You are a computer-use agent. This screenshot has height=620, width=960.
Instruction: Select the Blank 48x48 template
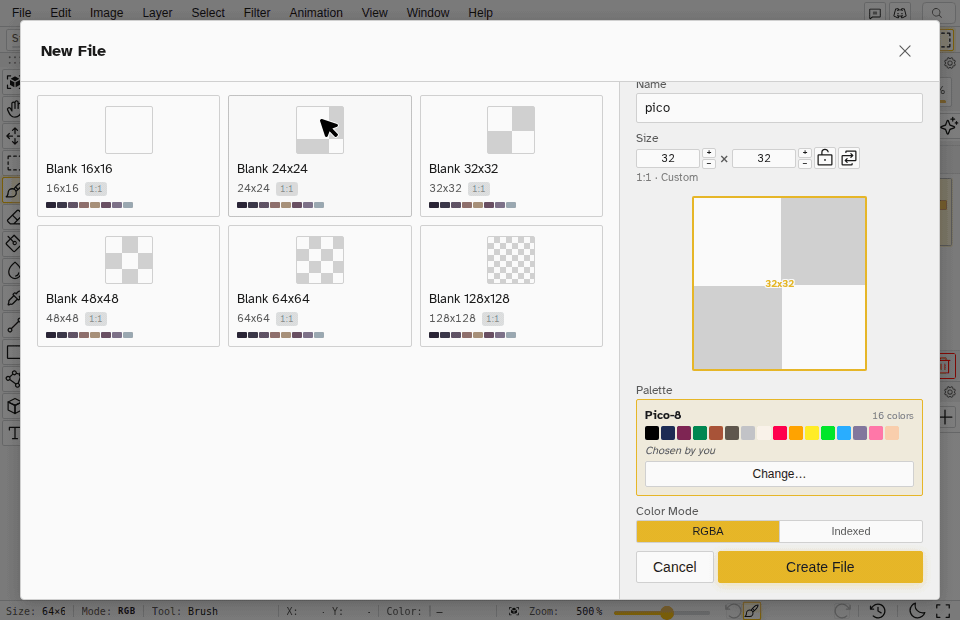point(129,286)
